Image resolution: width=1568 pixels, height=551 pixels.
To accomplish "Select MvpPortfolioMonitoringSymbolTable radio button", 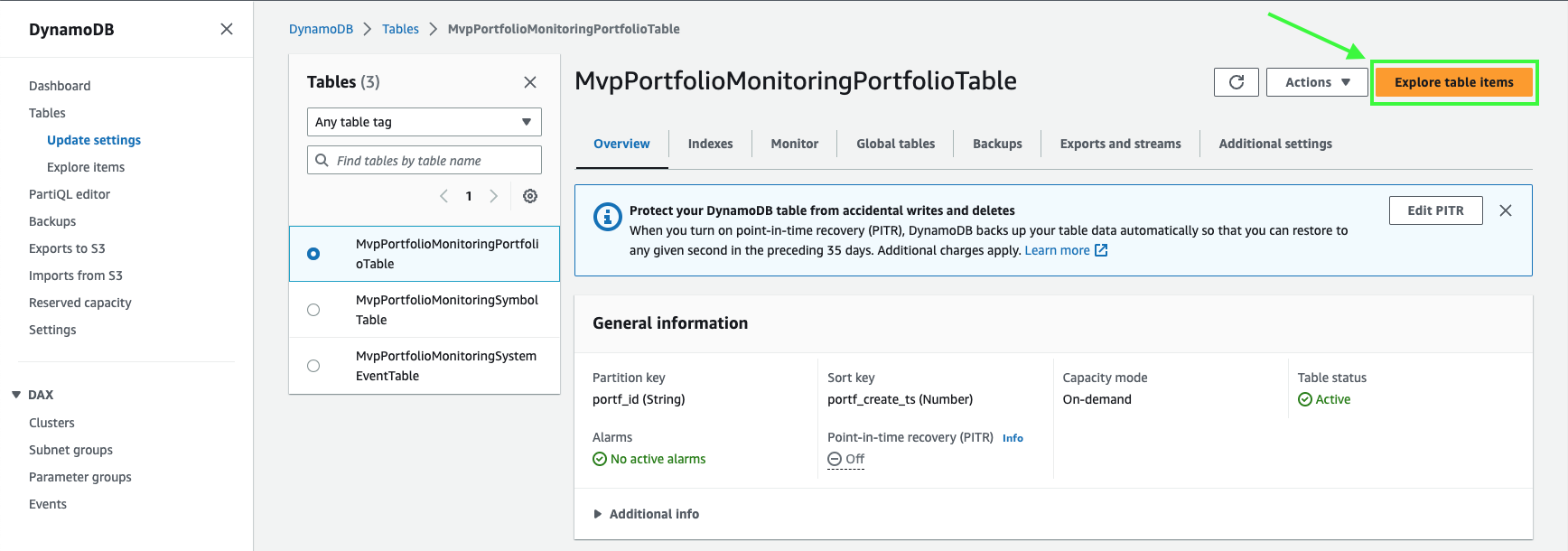I will (x=313, y=310).
